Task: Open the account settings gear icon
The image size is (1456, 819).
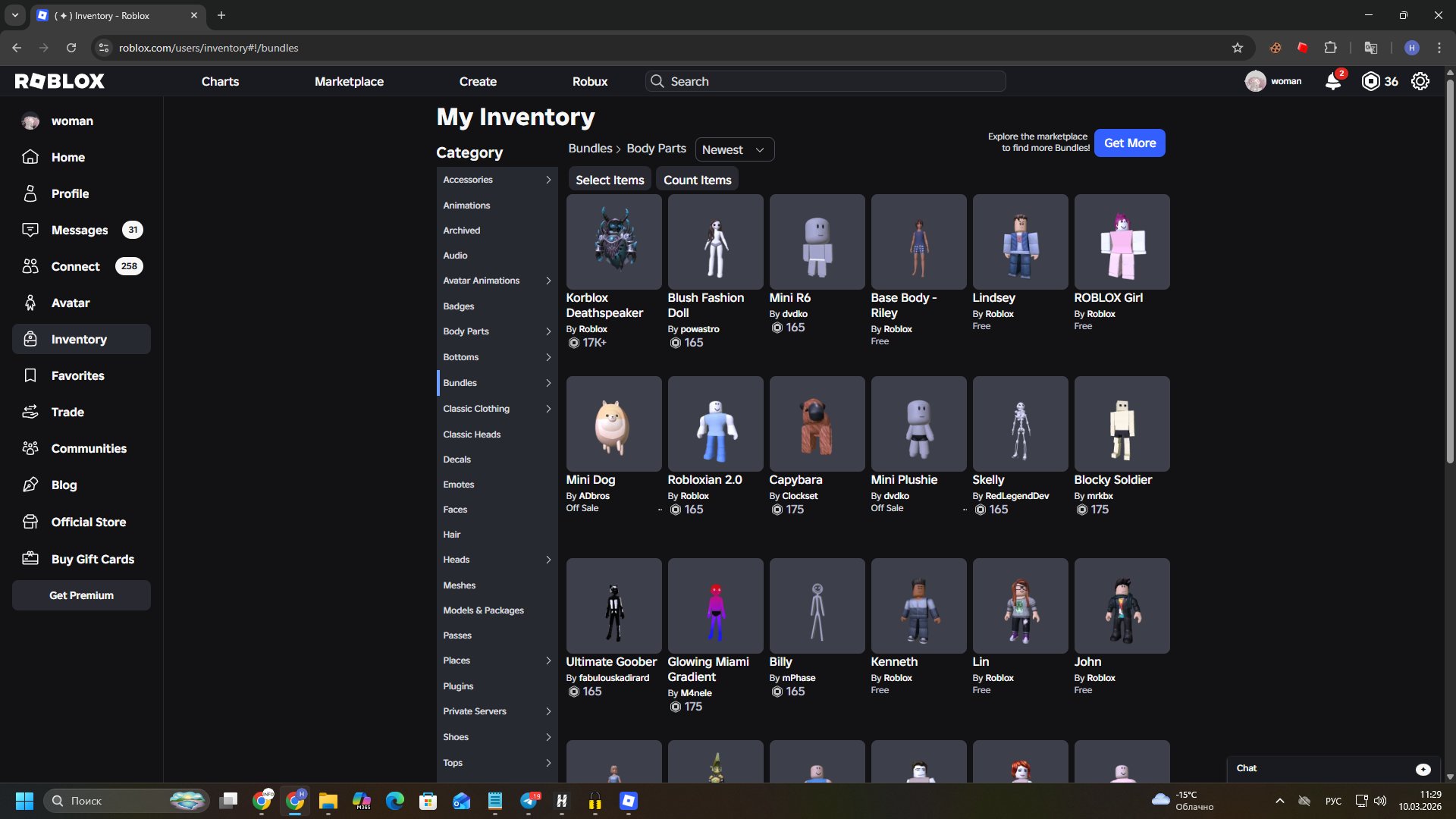Action: point(1420,81)
